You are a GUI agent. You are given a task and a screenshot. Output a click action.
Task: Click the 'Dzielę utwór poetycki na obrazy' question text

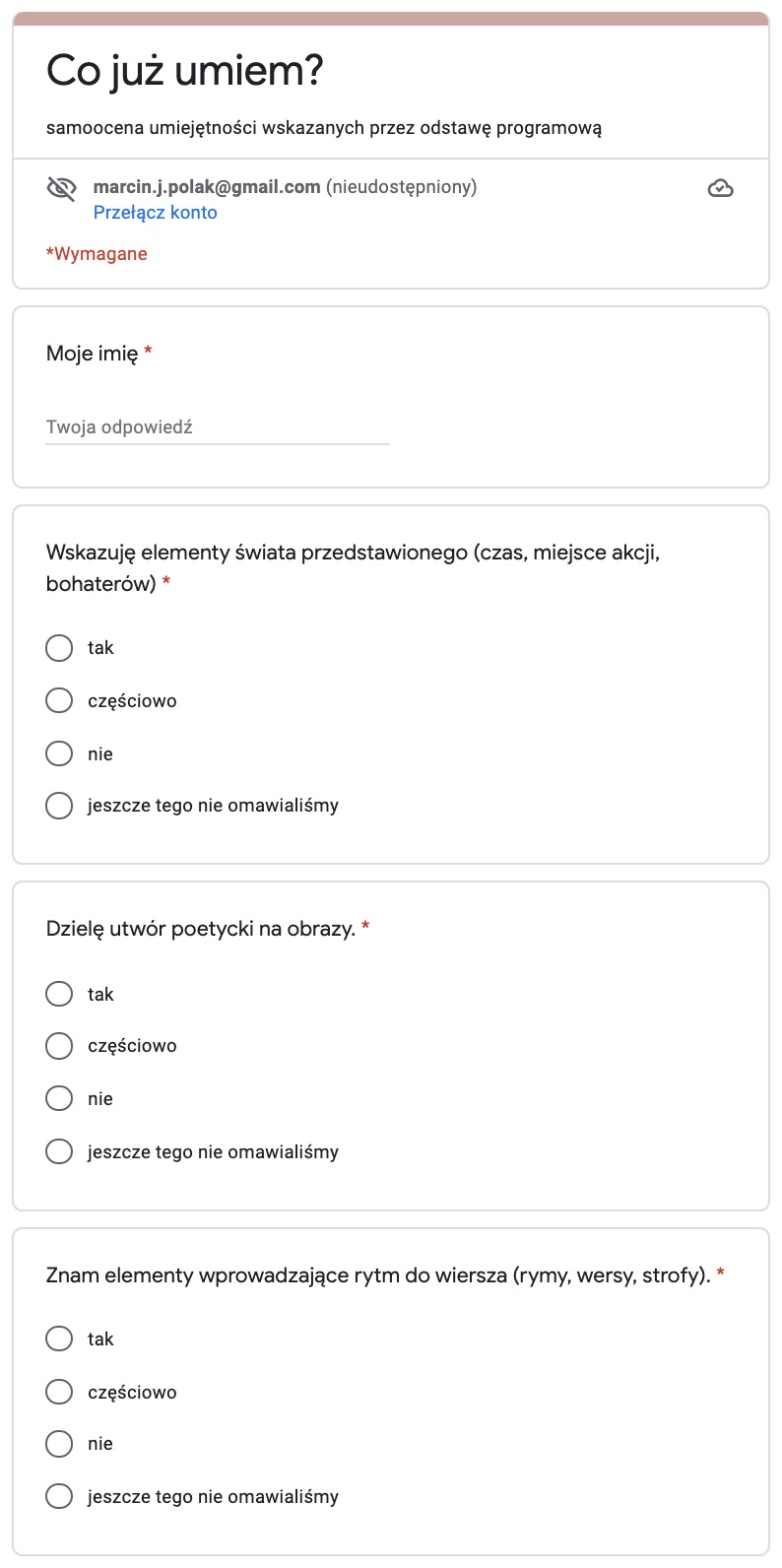(201, 929)
